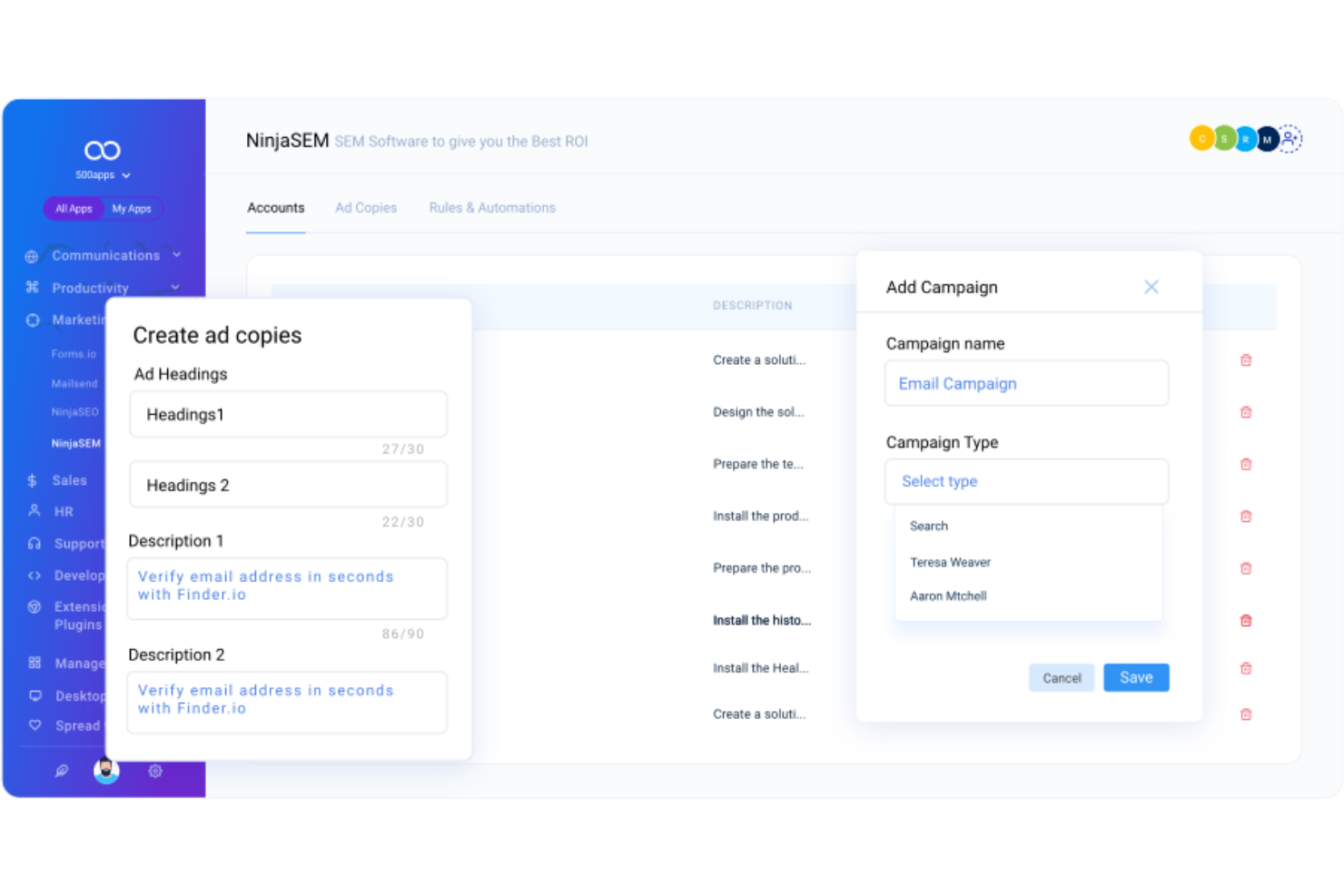Click the Campaign name input field
The width and height of the screenshot is (1344, 896).
[x=1027, y=383]
